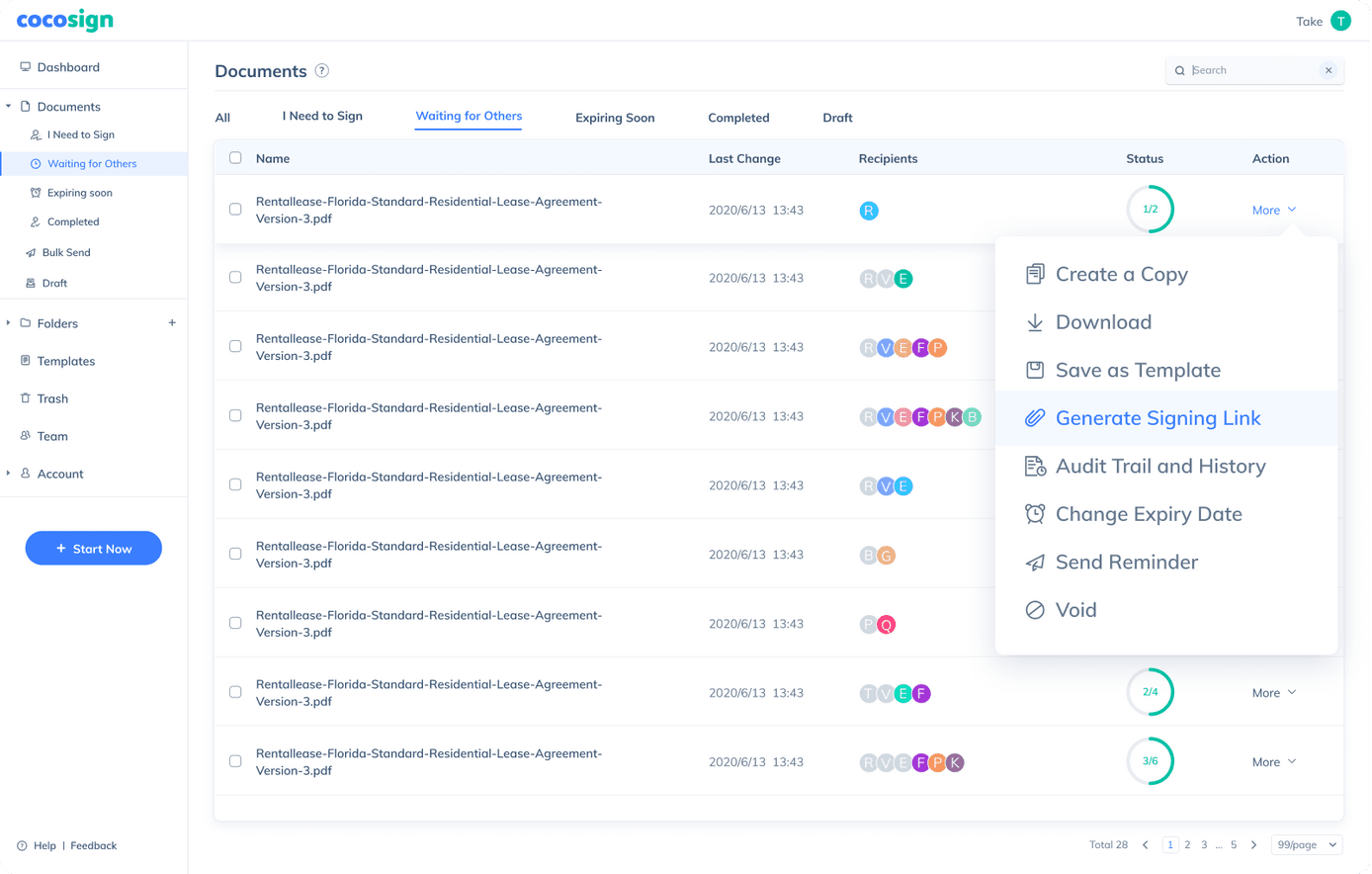Go to next page with right chevron

(x=1254, y=845)
